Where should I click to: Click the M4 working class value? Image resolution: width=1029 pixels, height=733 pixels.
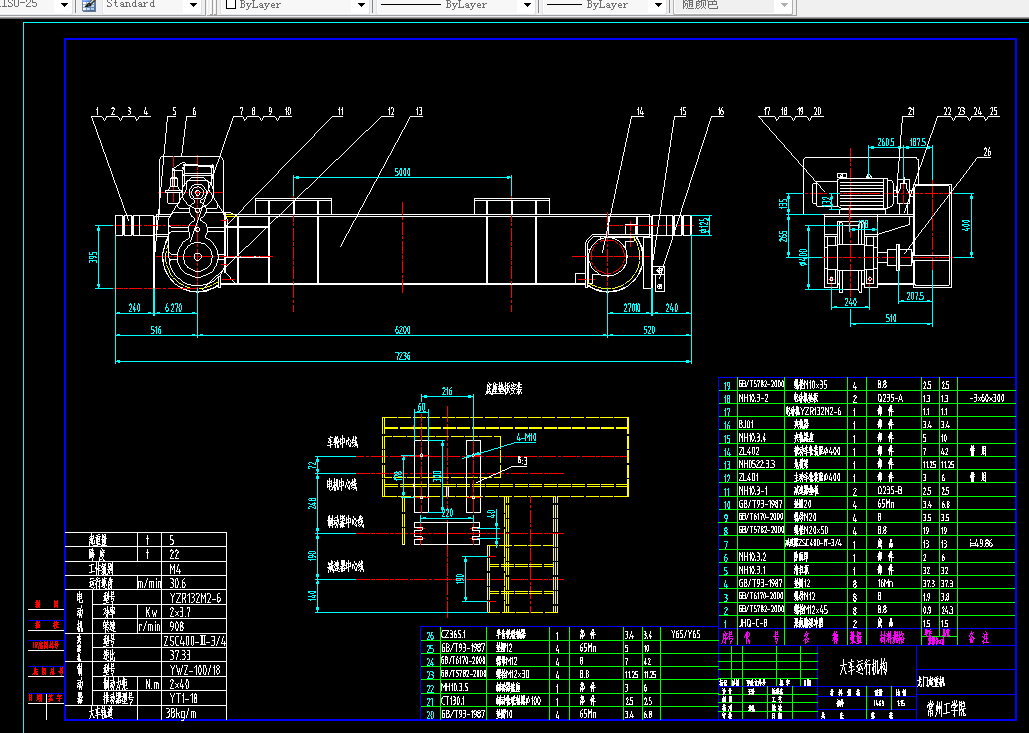click(175, 568)
